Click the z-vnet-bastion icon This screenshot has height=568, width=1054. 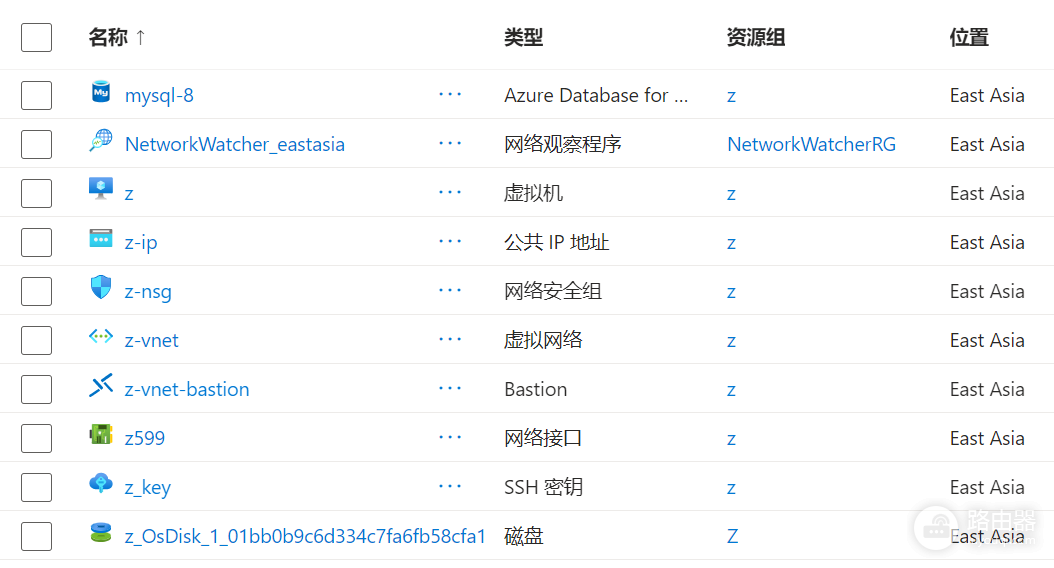click(x=101, y=385)
